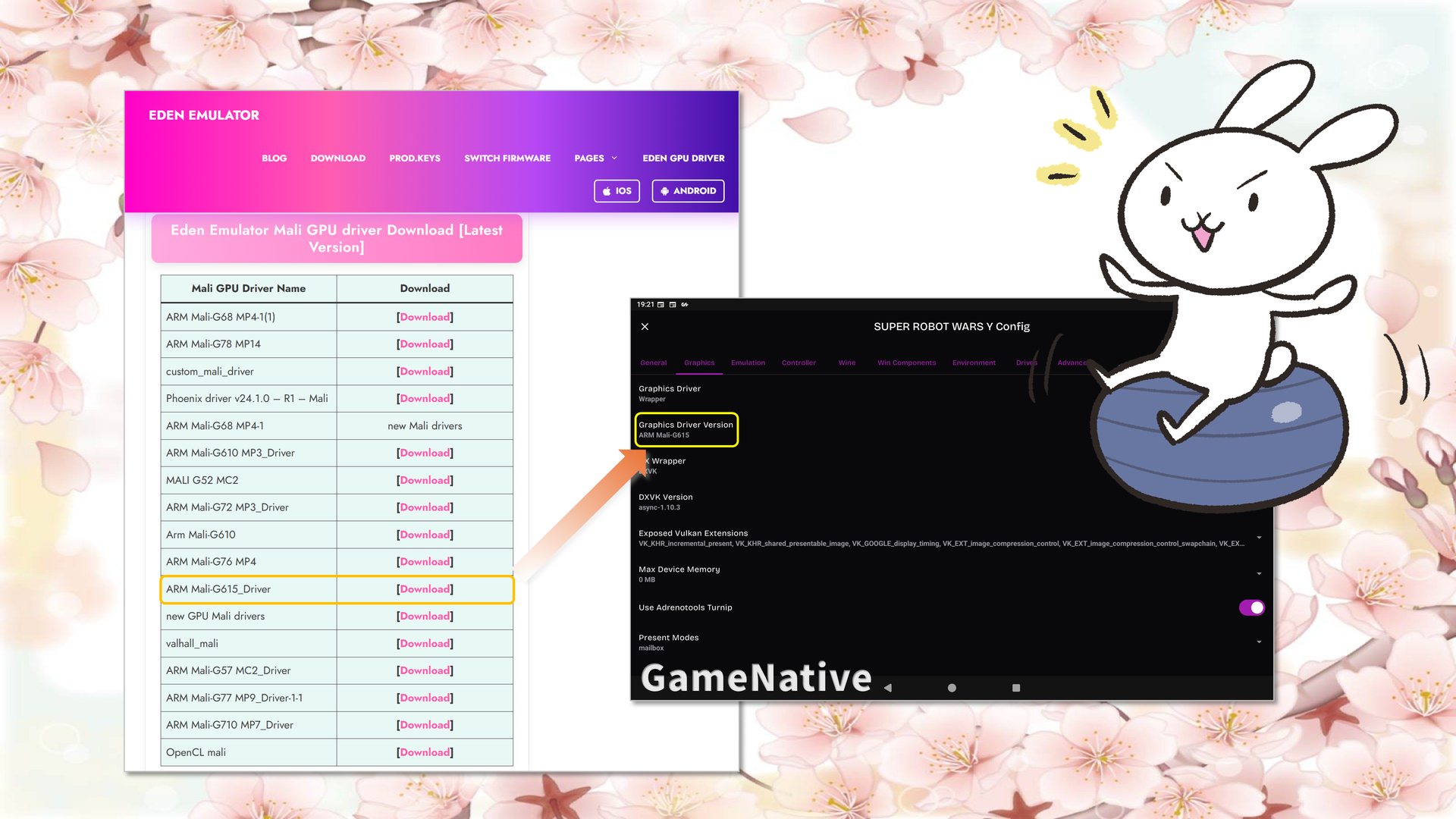Switch to the Win Components tab

pos(906,362)
